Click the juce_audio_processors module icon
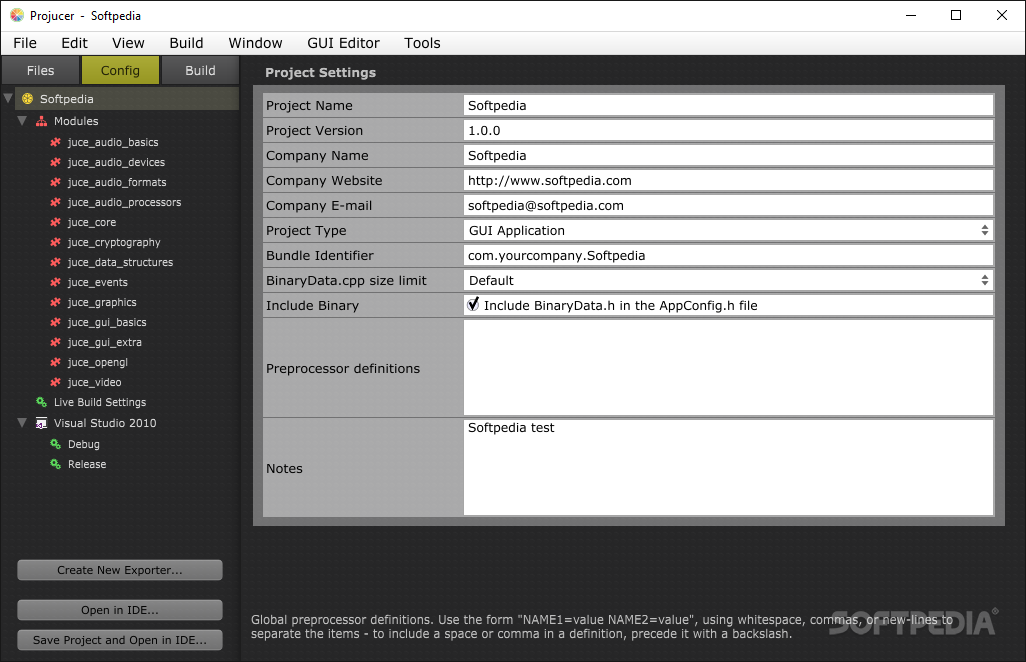Viewport: 1026px width, 662px height. [x=56, y=202]
